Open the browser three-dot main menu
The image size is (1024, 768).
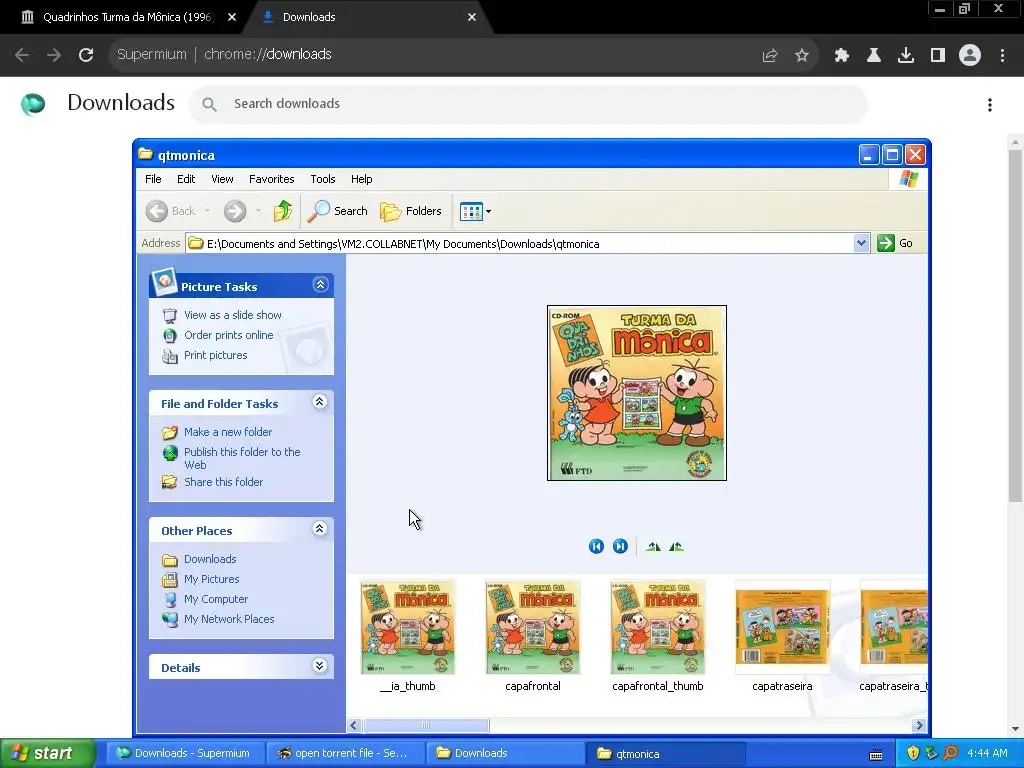[x=1002, y=55]
